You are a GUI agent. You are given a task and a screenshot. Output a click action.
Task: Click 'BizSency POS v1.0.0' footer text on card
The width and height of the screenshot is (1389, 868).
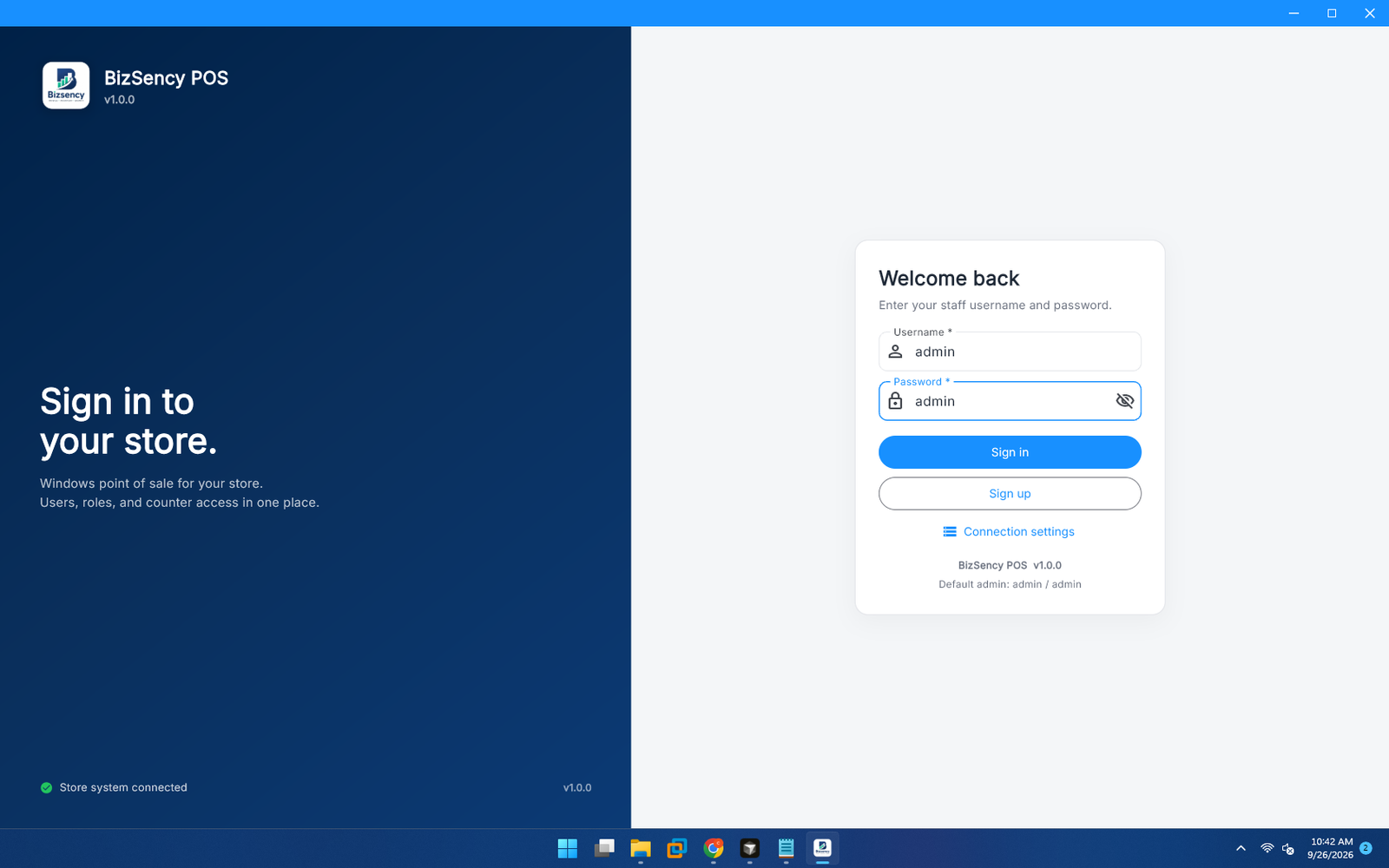coord(1010,565)
